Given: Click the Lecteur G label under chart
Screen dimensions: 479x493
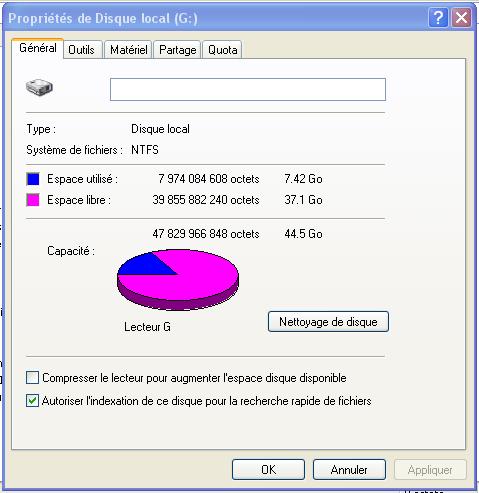Looking at the screenshot, I should coord(147,327).
